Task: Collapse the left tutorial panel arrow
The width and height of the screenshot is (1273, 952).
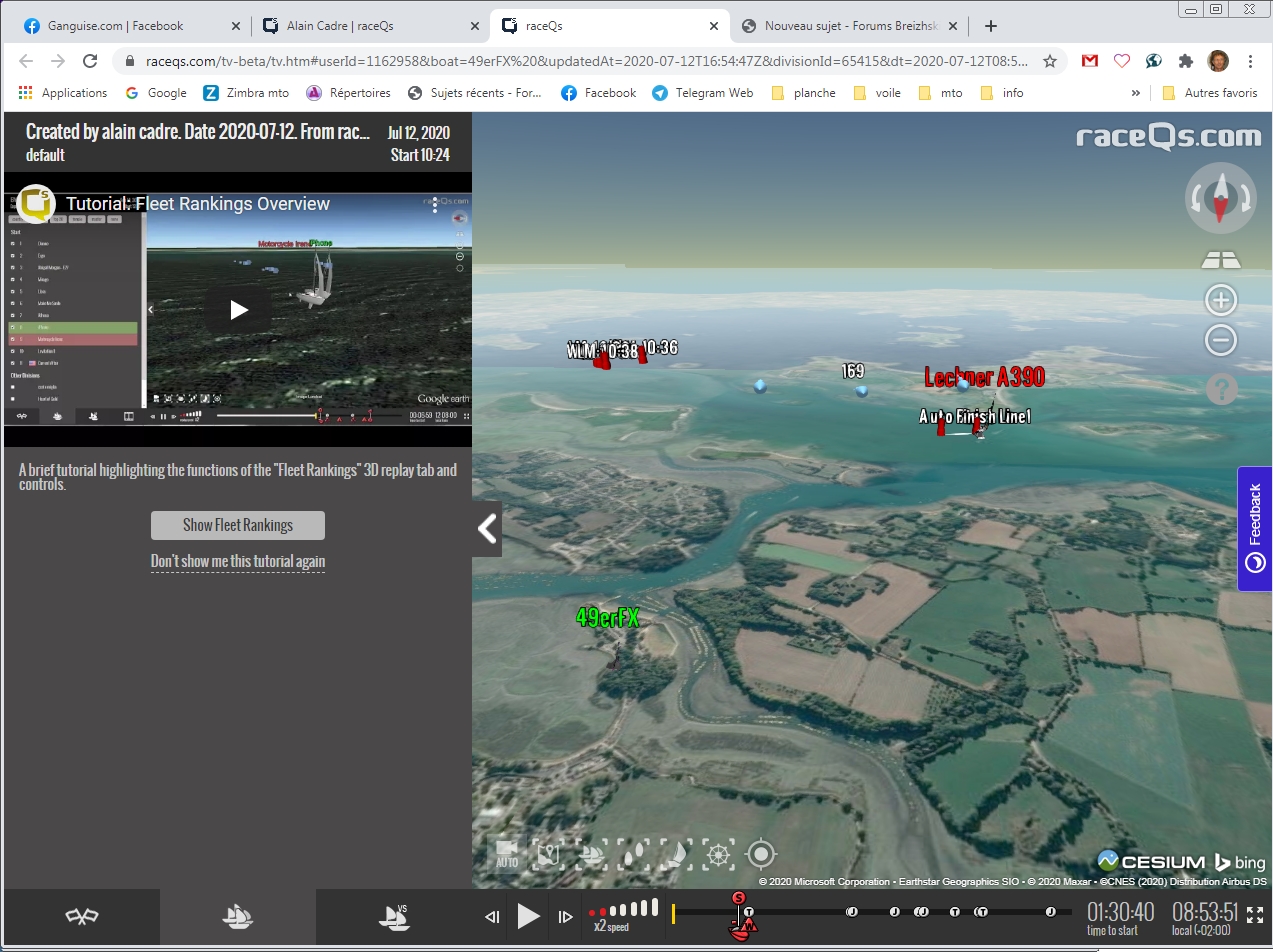Action: point(487,528)
